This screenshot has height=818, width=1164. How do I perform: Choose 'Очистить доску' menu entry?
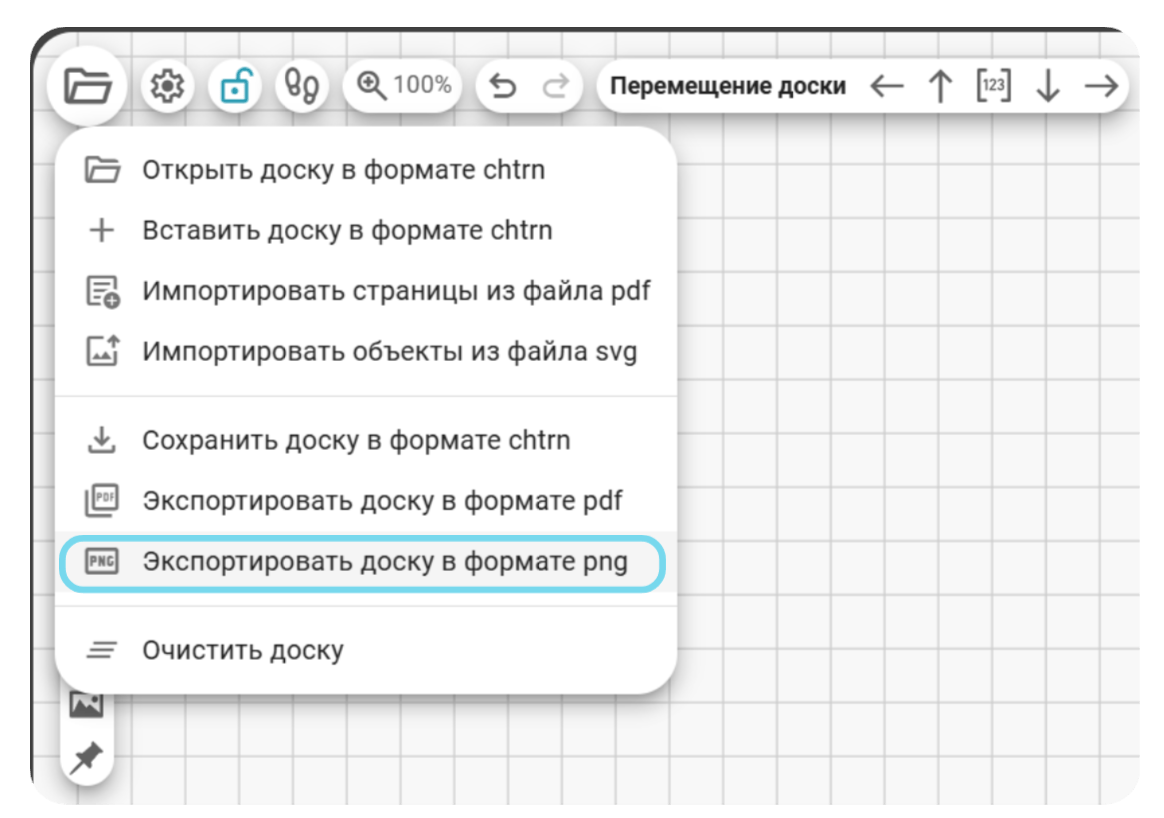[366, 650]
